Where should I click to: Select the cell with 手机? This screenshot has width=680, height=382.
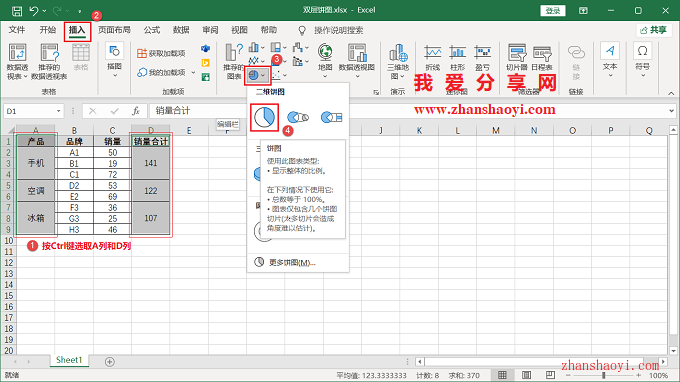pyautogui.click(x=36, y=163)
